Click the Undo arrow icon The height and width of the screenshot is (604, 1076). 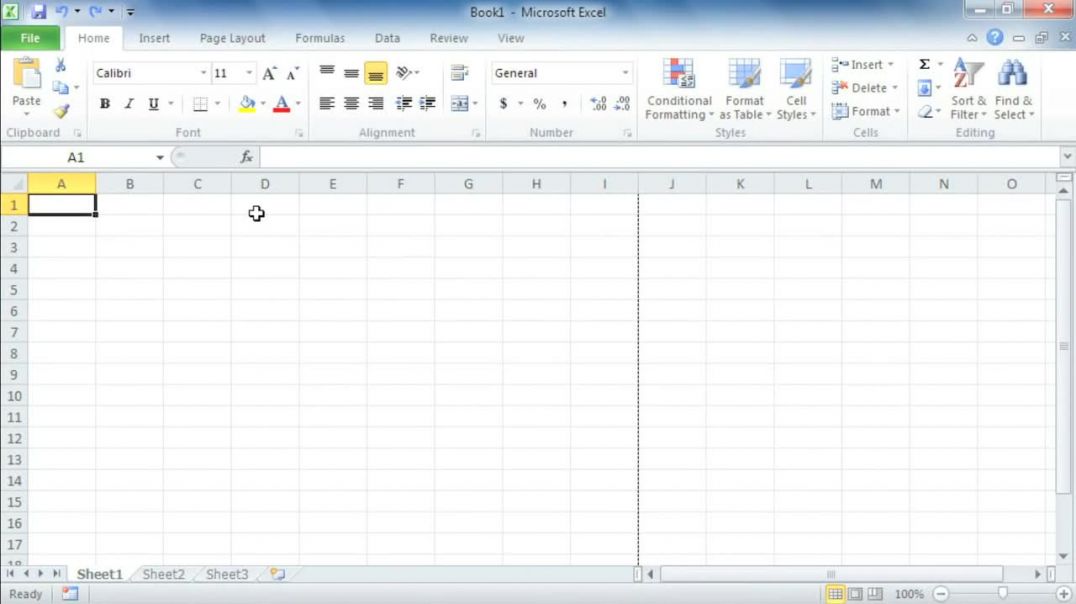click(61, 12)
